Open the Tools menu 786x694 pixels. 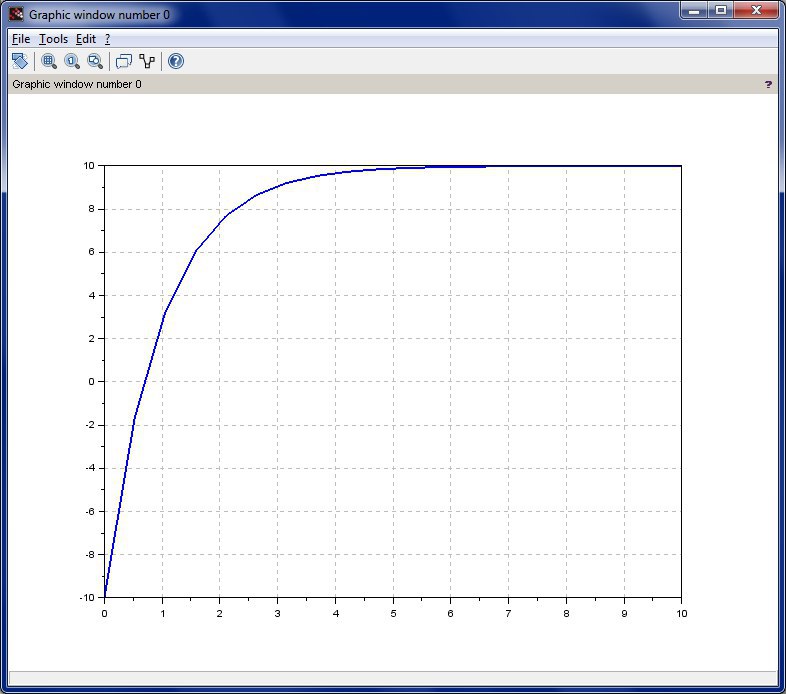tap(53, 39)
